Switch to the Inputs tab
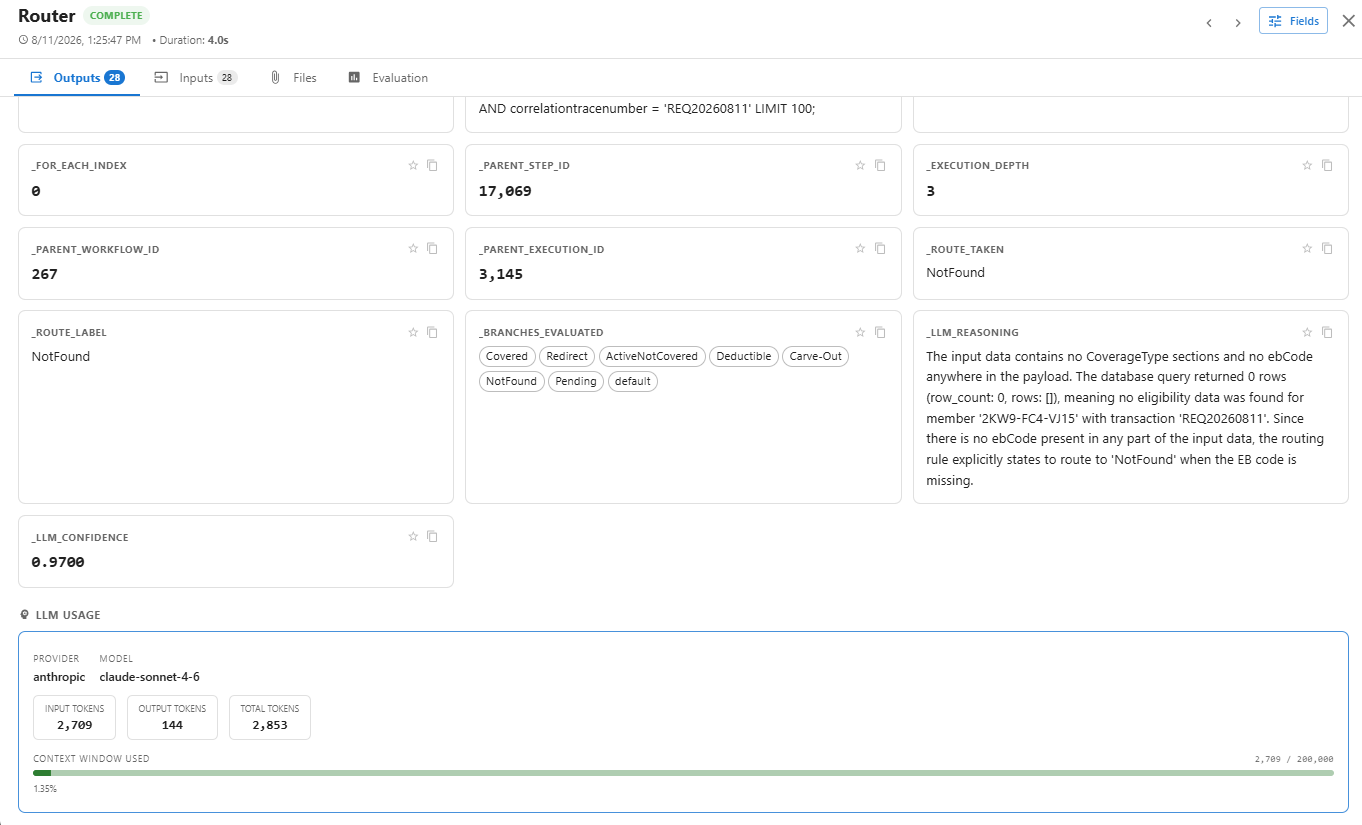Screen dimensions: 1362x825 click(196, 78)
